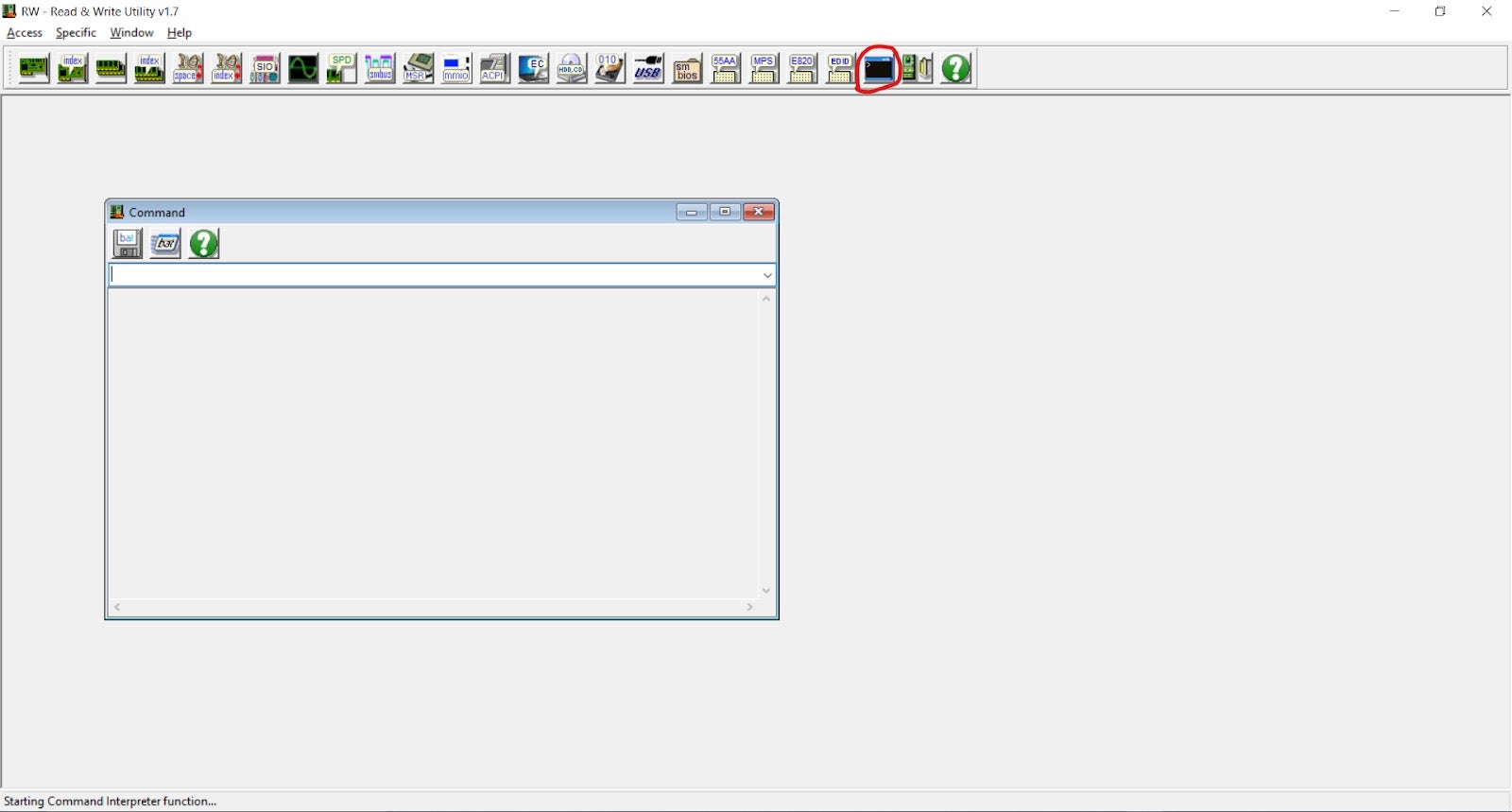Click the Super IO (SIO) icon
This screenshot has height=812, width=1512.
point(265,68)
